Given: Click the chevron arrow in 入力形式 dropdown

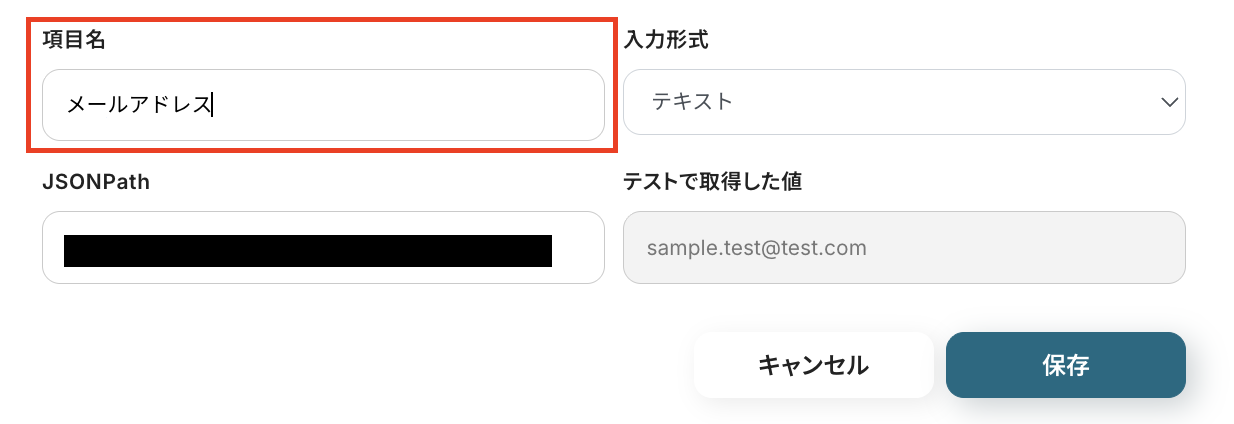Looking at the screenshot, I should pos(1167,102).
